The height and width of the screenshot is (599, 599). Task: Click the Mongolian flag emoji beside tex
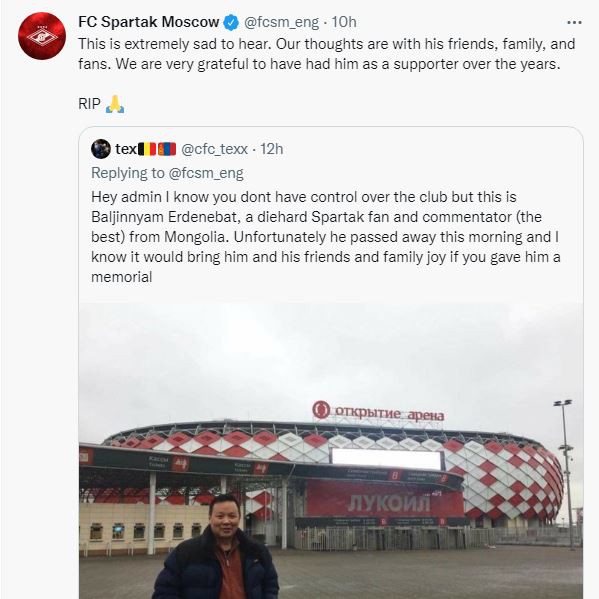167,149
